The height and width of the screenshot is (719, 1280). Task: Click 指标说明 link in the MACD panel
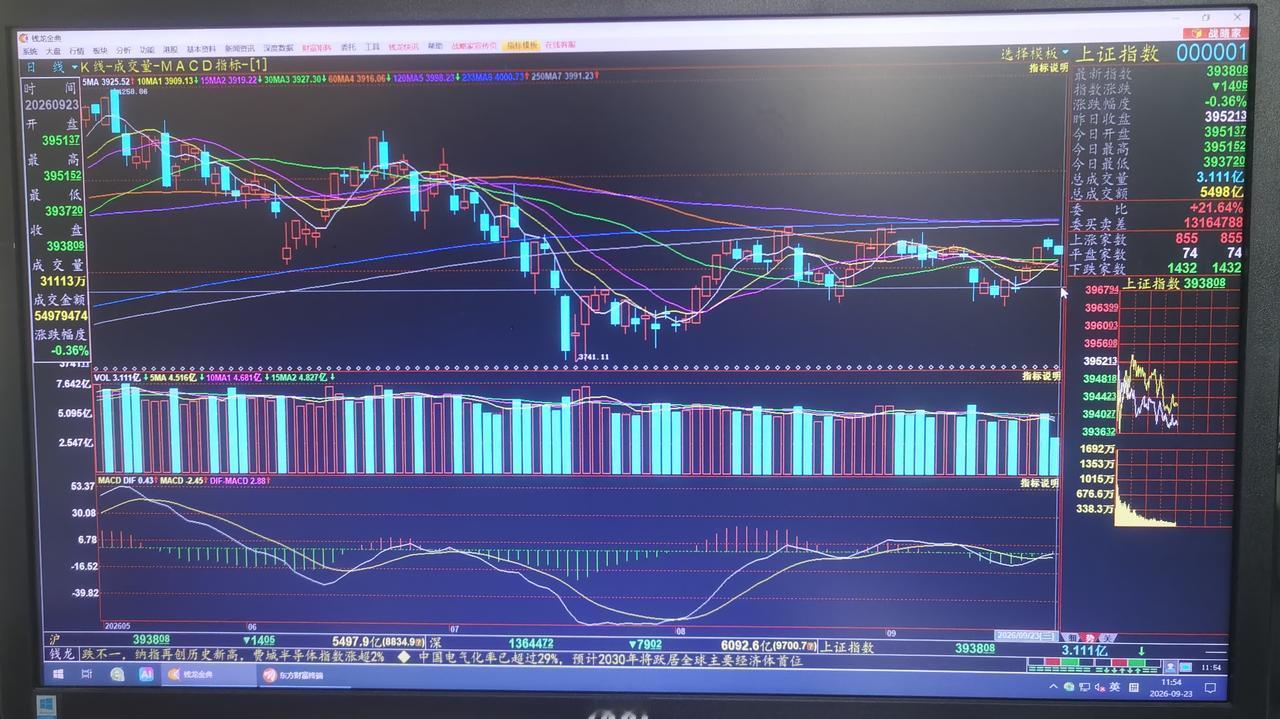[x=1039, y=483]
